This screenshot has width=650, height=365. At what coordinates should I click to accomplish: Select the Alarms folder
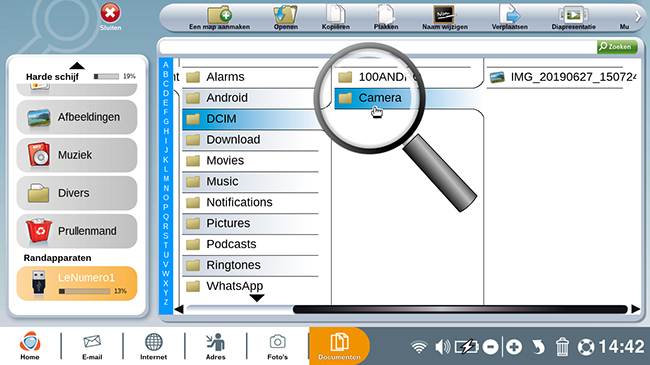click(250, 77)
